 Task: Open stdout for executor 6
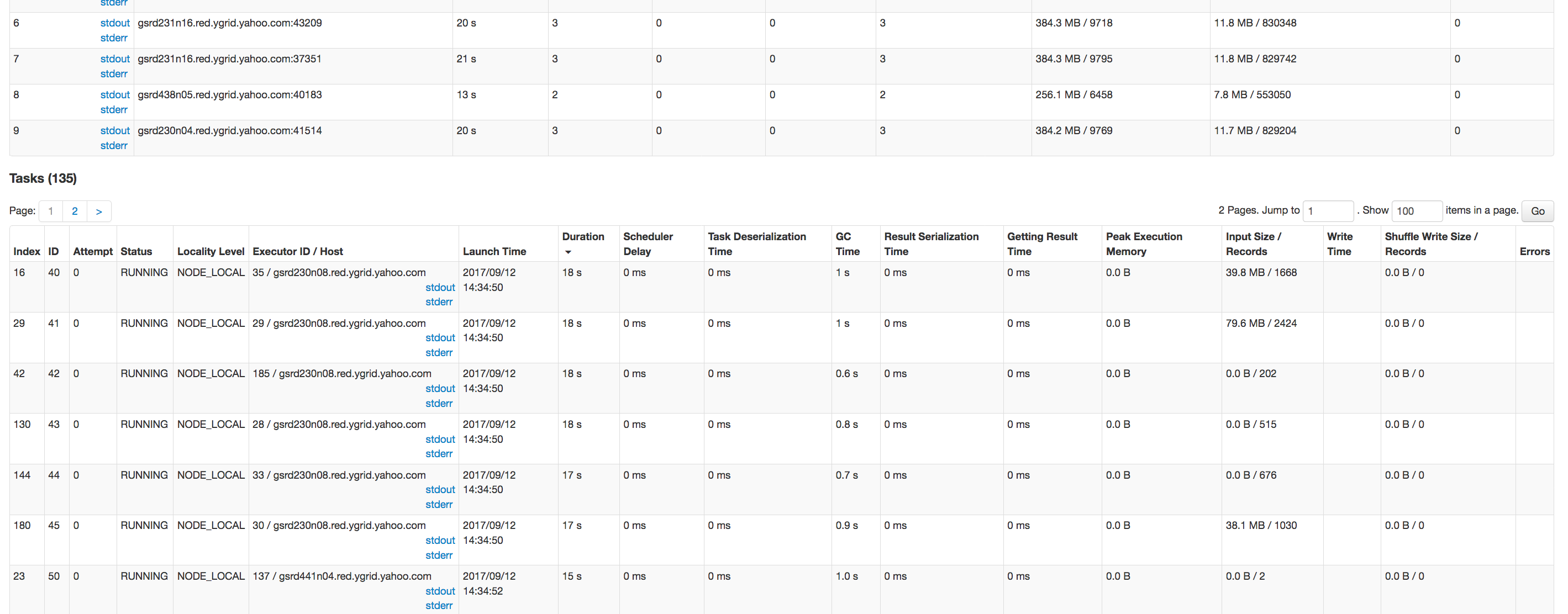pyautogui.click(x=114, y=23)
